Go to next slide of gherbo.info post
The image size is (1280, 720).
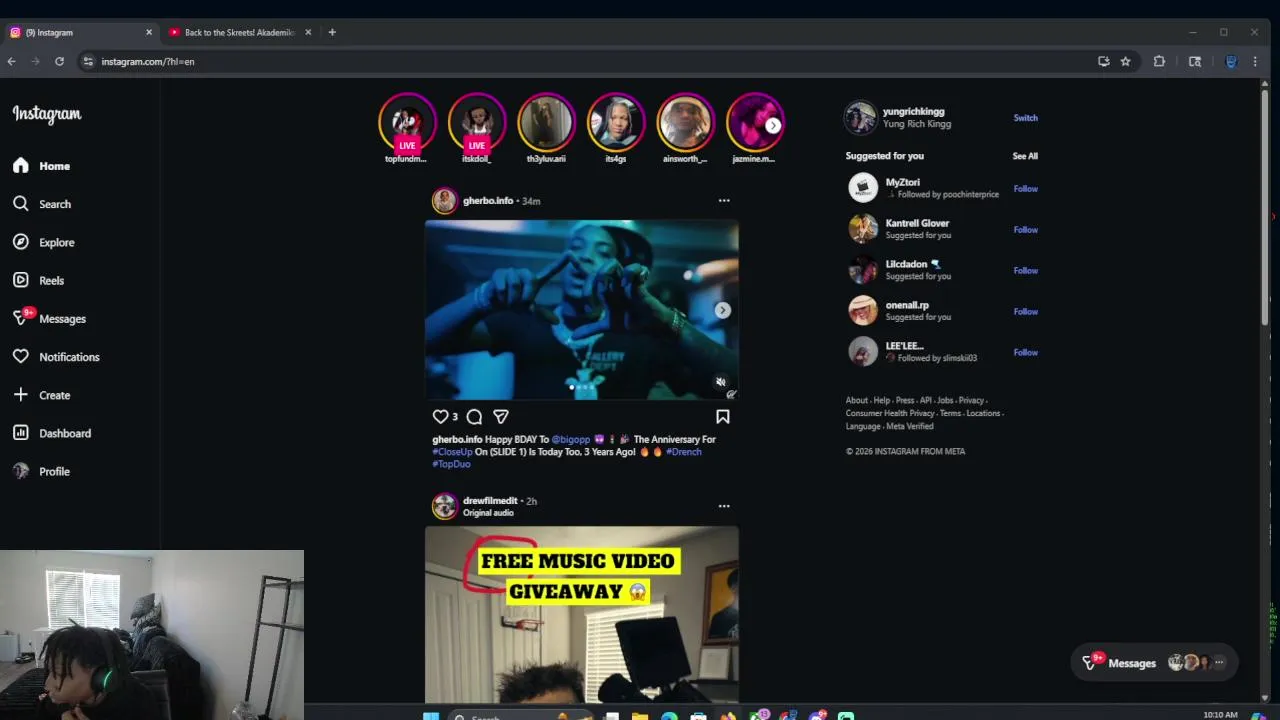tap(722, 310)
